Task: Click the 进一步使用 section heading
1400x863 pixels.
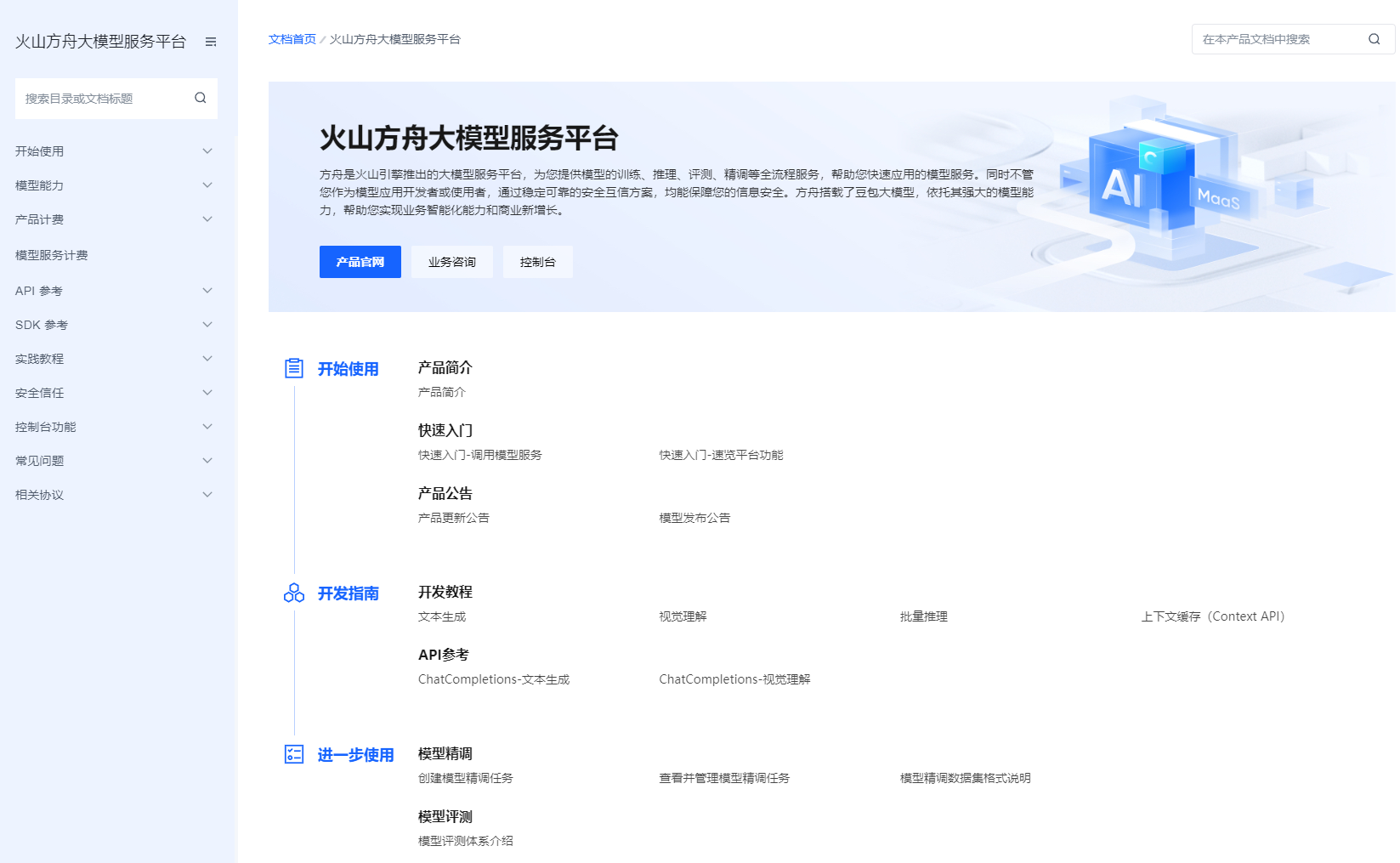Action: click(356, 755)
